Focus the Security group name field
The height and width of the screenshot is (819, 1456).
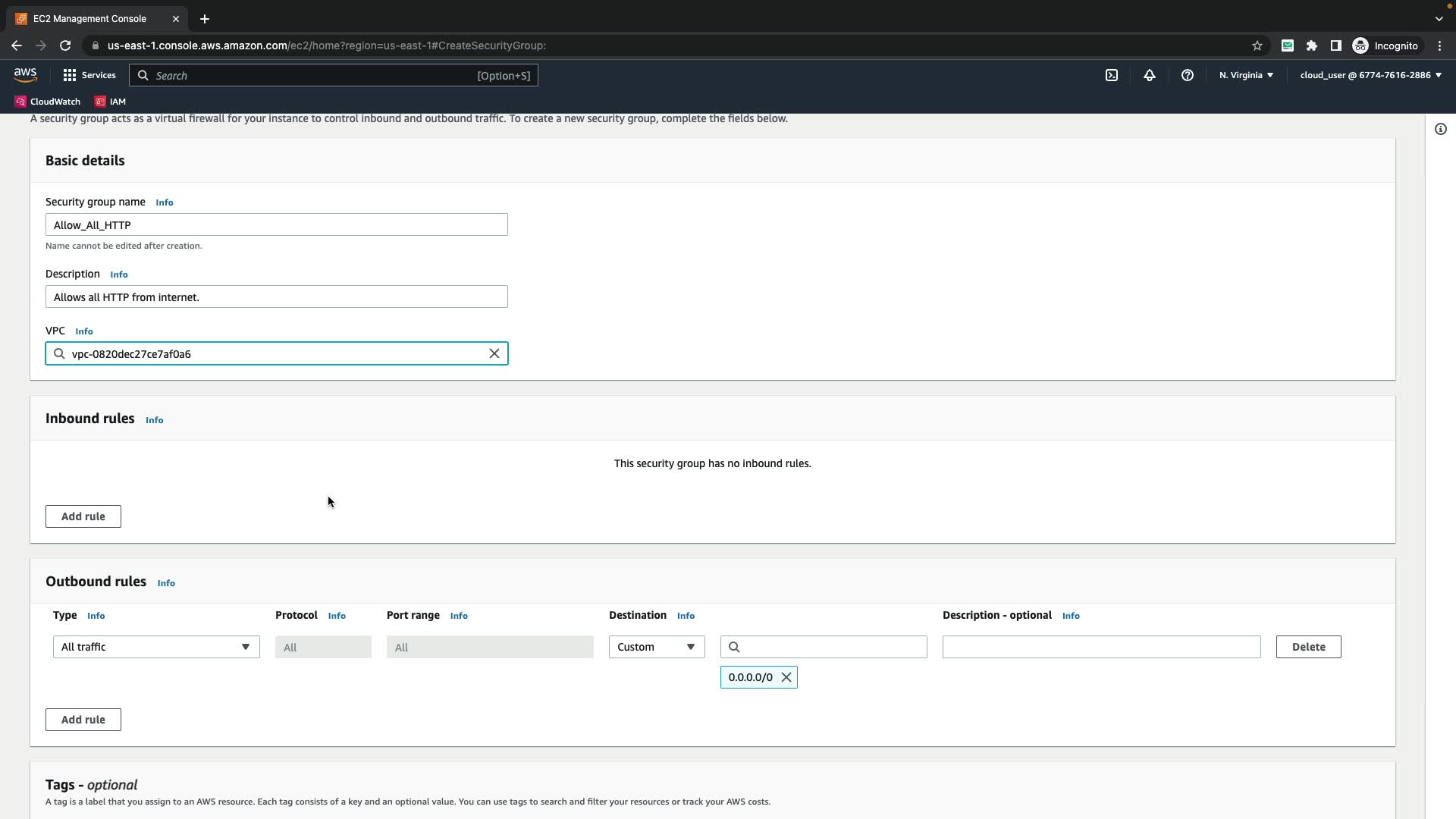(276, 225)
